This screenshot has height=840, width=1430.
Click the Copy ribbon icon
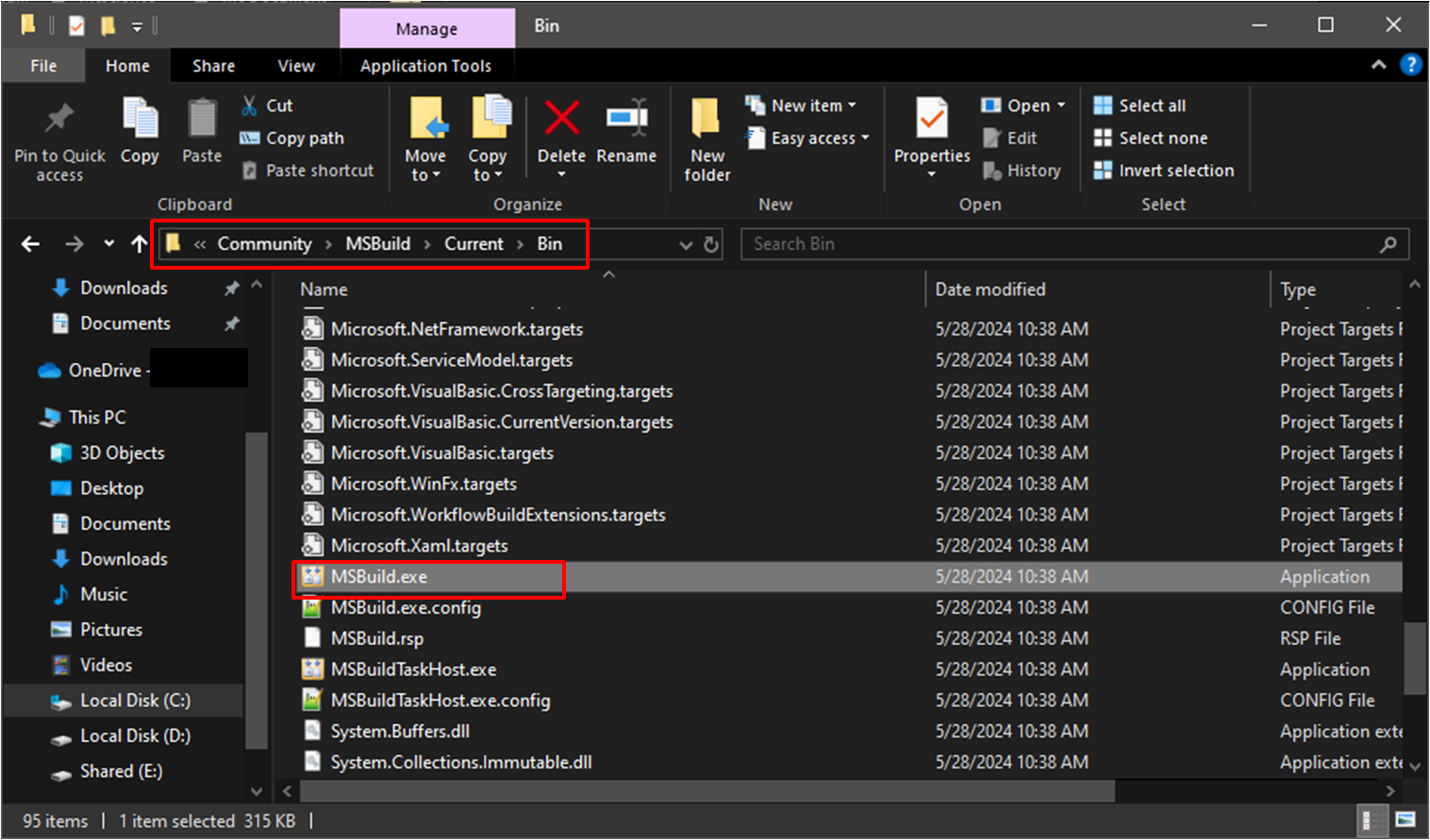(141, 119)
